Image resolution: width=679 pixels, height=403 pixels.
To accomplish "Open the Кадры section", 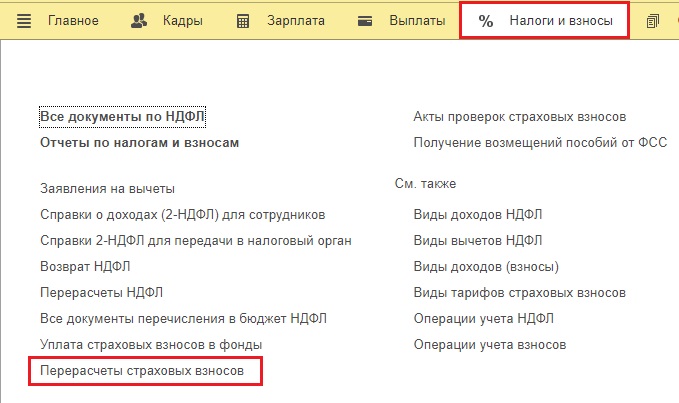I will (183, 21).
